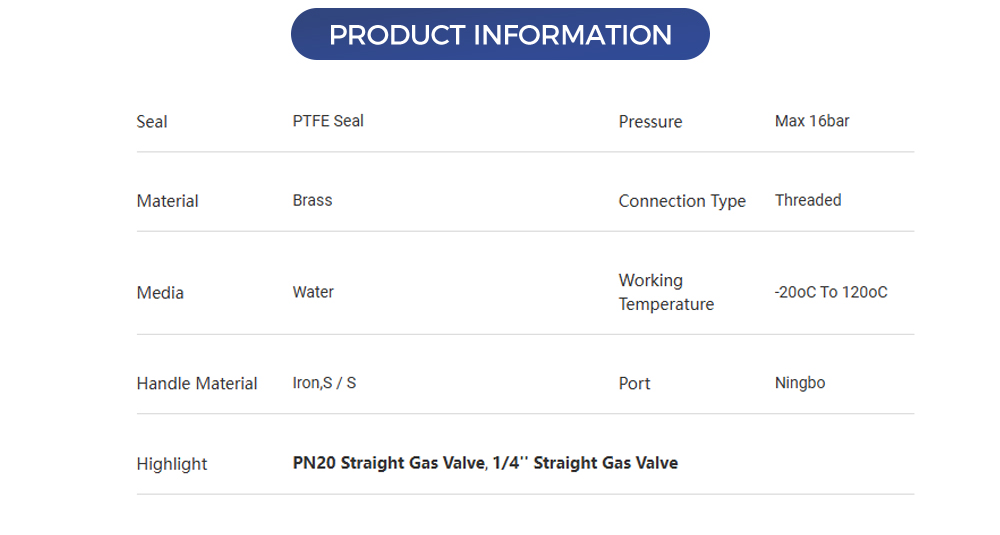Click the PRODUCT INFORMATION header button

[x=500, y=35]
